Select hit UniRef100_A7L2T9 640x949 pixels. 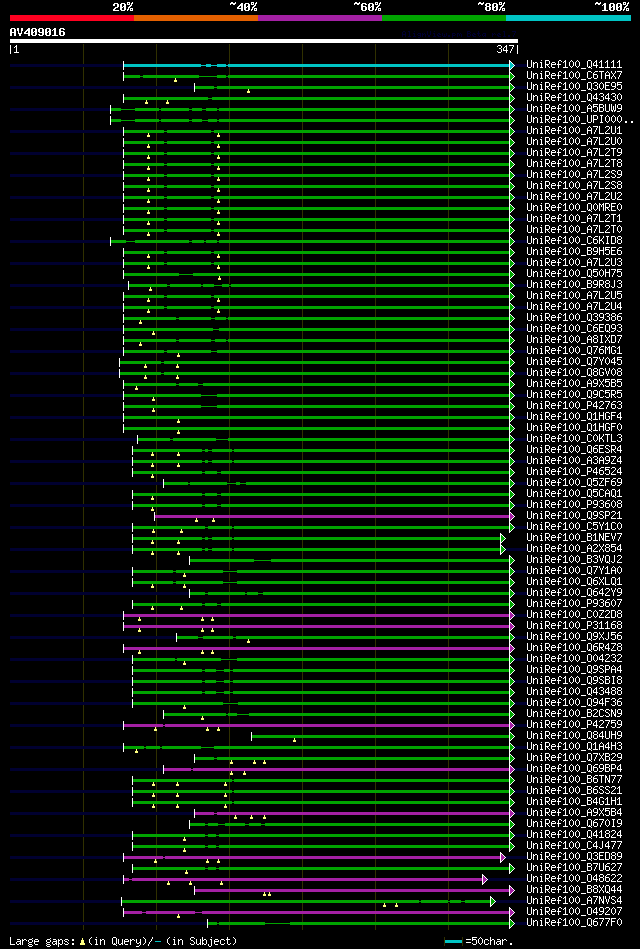click(x=574, y=153)
